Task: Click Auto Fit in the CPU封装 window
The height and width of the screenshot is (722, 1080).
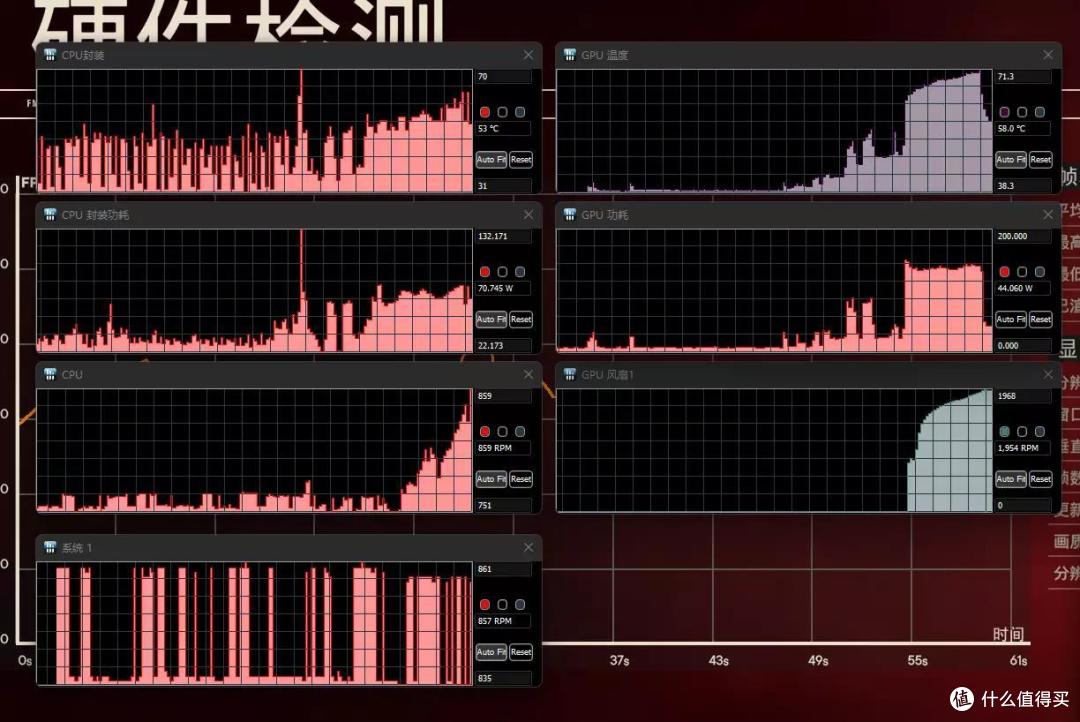Action: (x=491, y=160)
